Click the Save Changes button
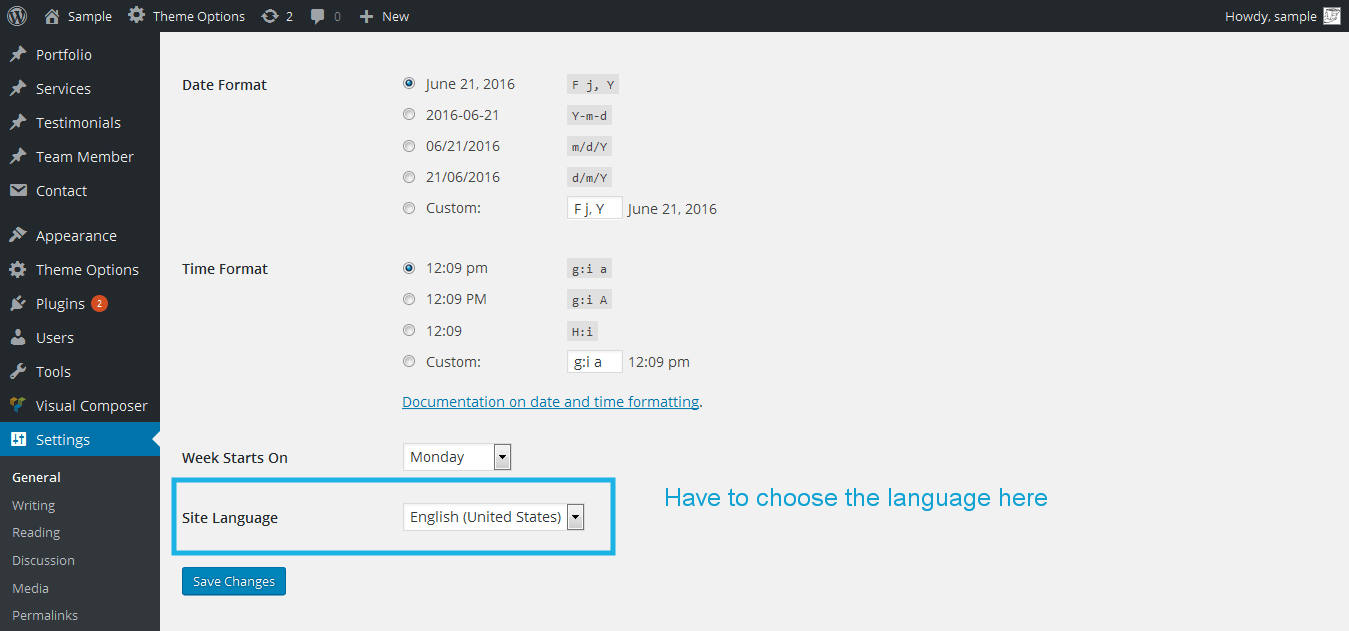 pyautogui.click(x=234, y=581)
